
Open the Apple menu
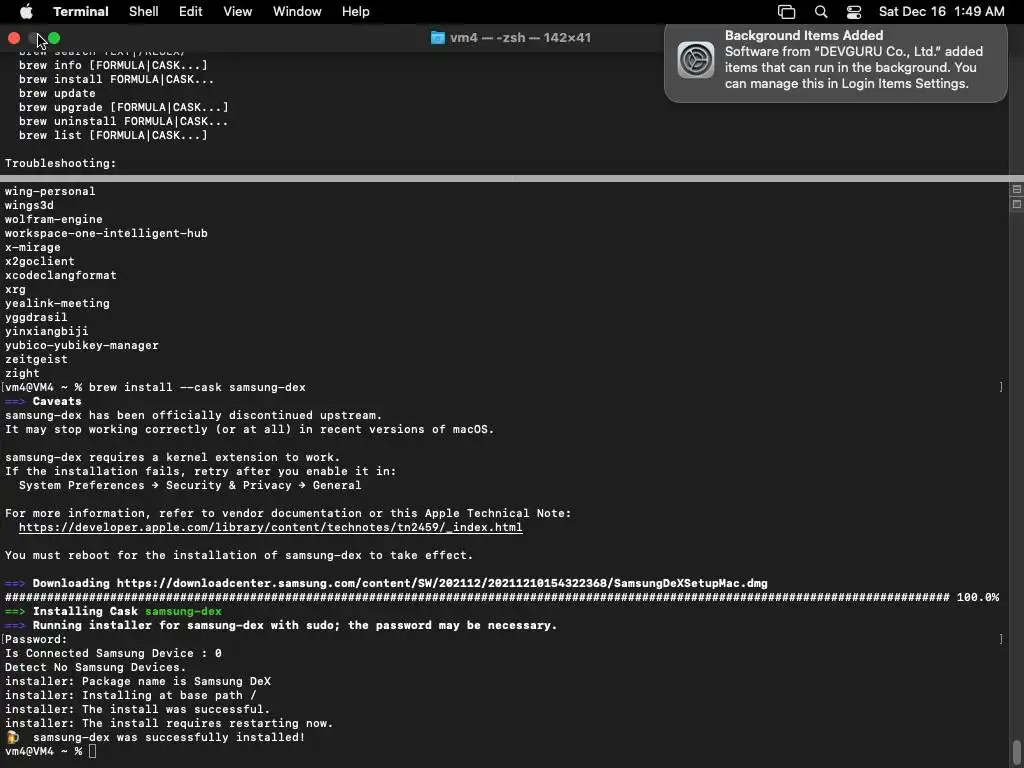(26, 11)
